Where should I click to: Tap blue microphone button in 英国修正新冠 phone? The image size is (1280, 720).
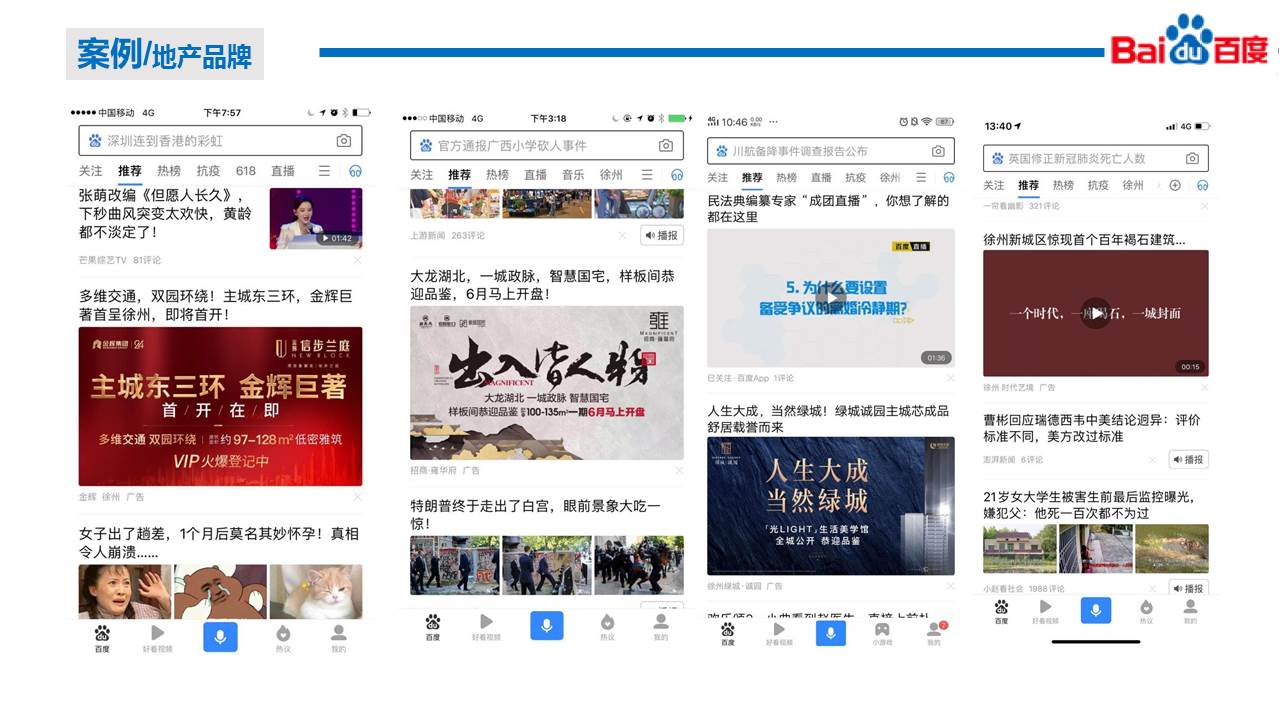click(x=1096, y=611)
